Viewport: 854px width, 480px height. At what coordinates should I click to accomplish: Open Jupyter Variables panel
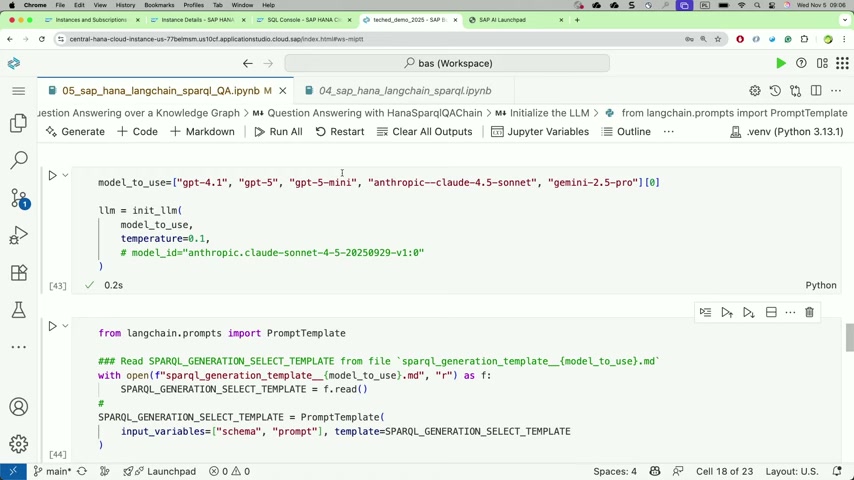pyautogui.click(x=540, y=131)
